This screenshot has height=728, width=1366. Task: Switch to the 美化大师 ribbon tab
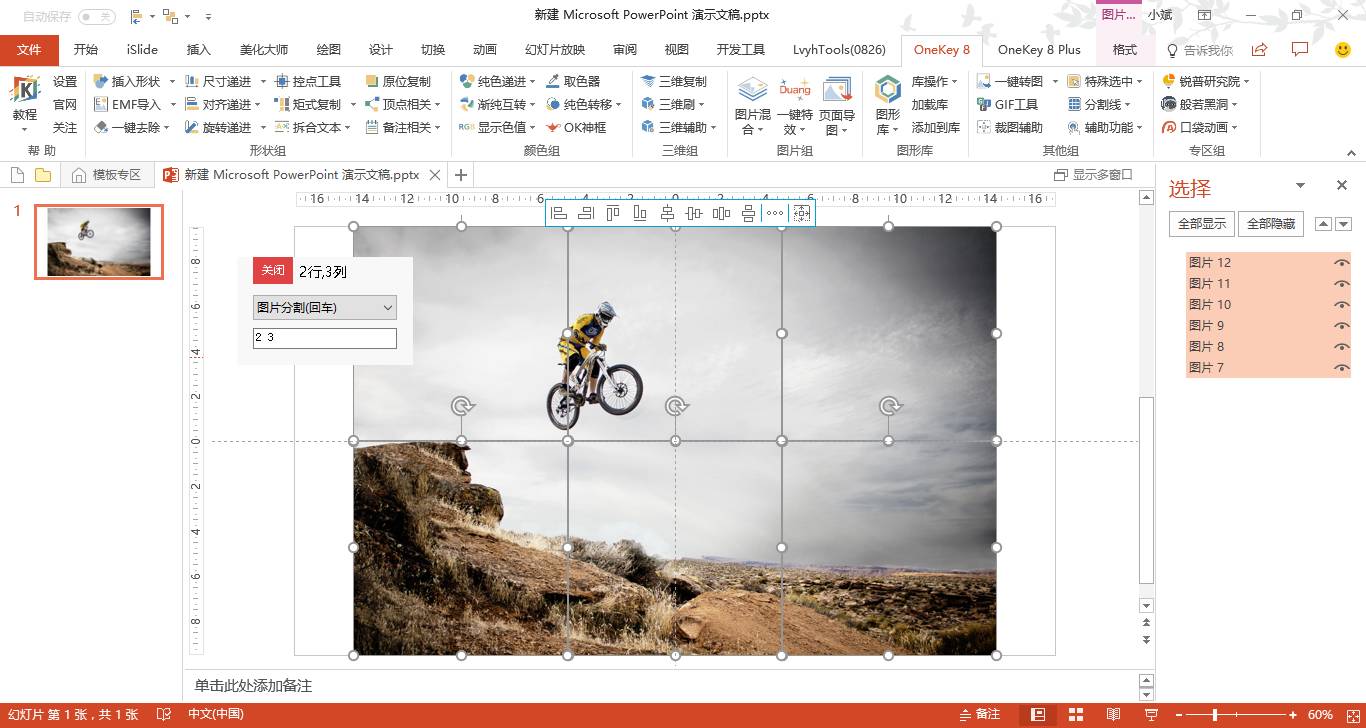click(264, 50)
